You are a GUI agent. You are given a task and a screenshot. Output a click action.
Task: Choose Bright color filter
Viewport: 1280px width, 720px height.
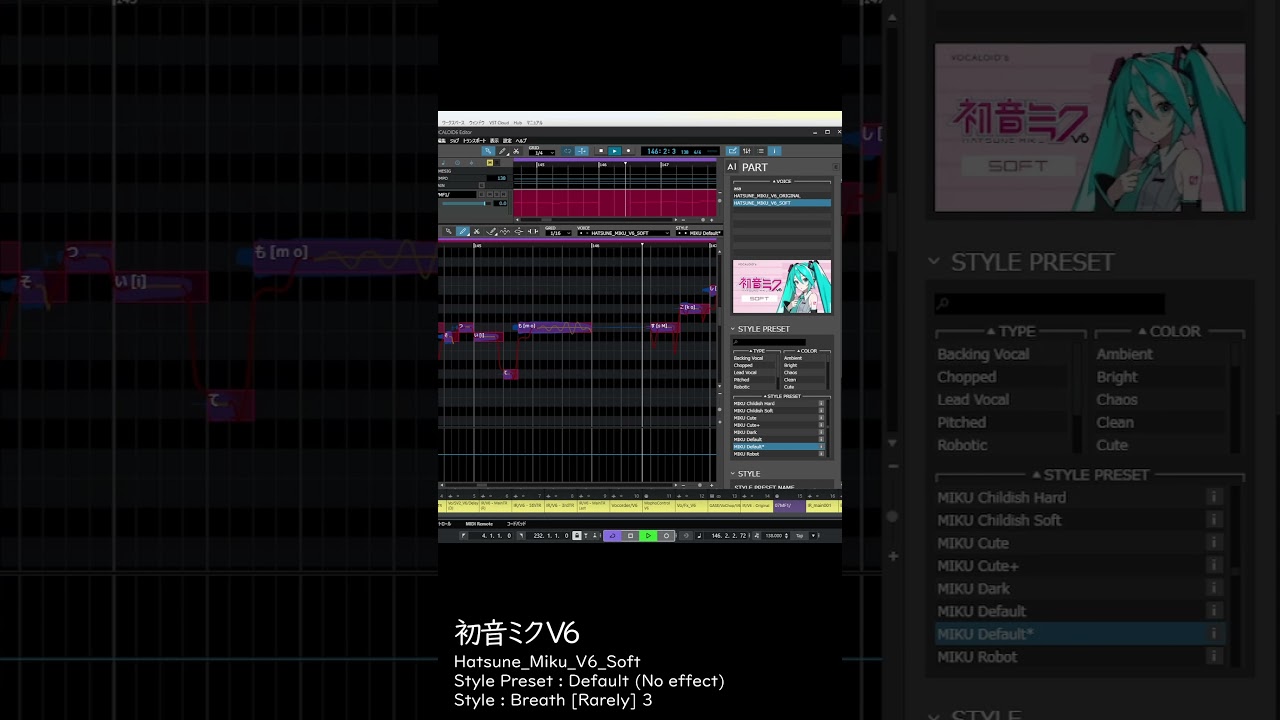click(804, 366)
